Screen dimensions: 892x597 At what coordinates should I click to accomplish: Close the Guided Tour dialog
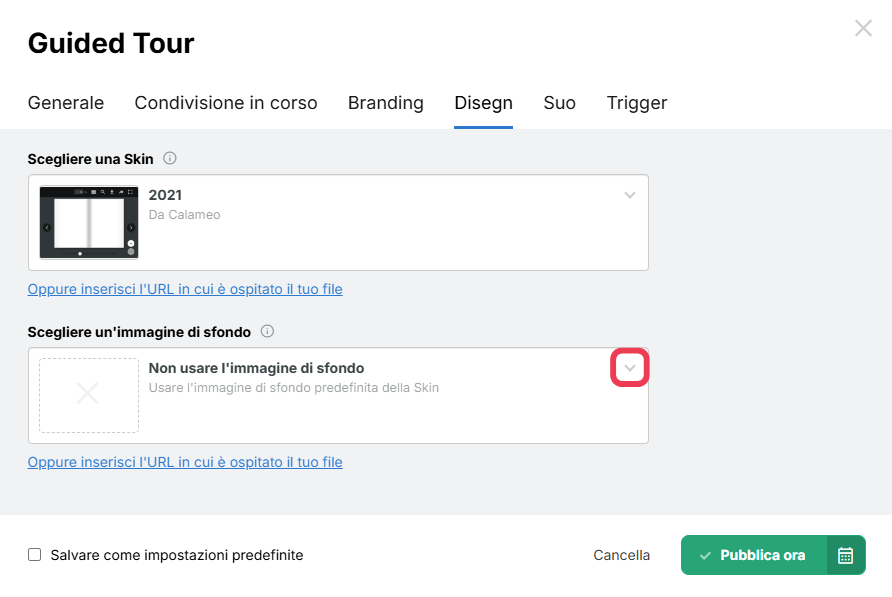[863, 28]
